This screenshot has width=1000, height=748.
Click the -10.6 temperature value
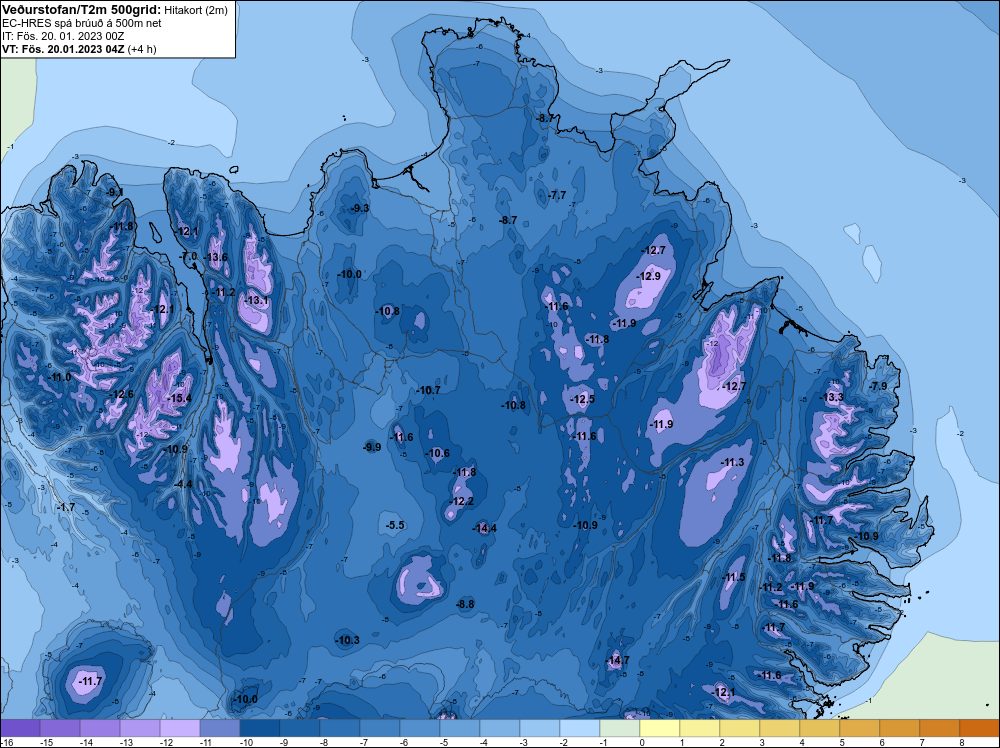coord(438,453)
